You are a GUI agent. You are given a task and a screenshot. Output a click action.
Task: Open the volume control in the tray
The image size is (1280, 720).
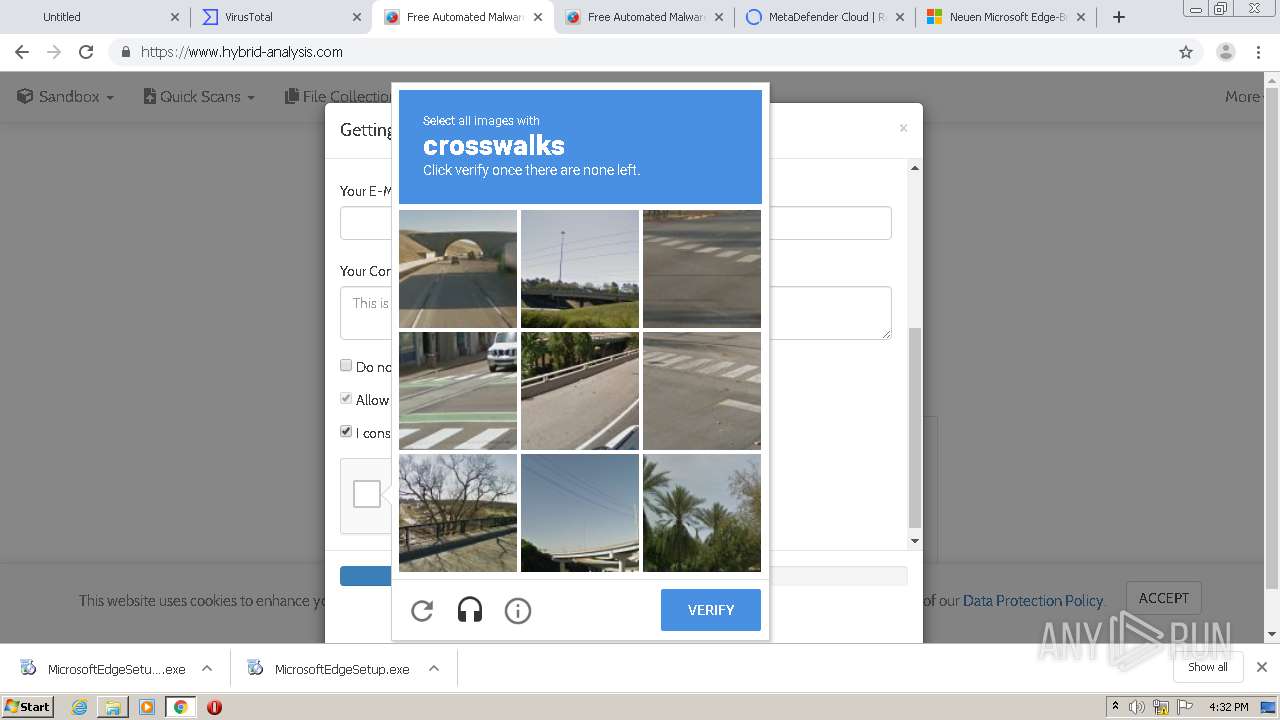click(x=1137, y=707)
